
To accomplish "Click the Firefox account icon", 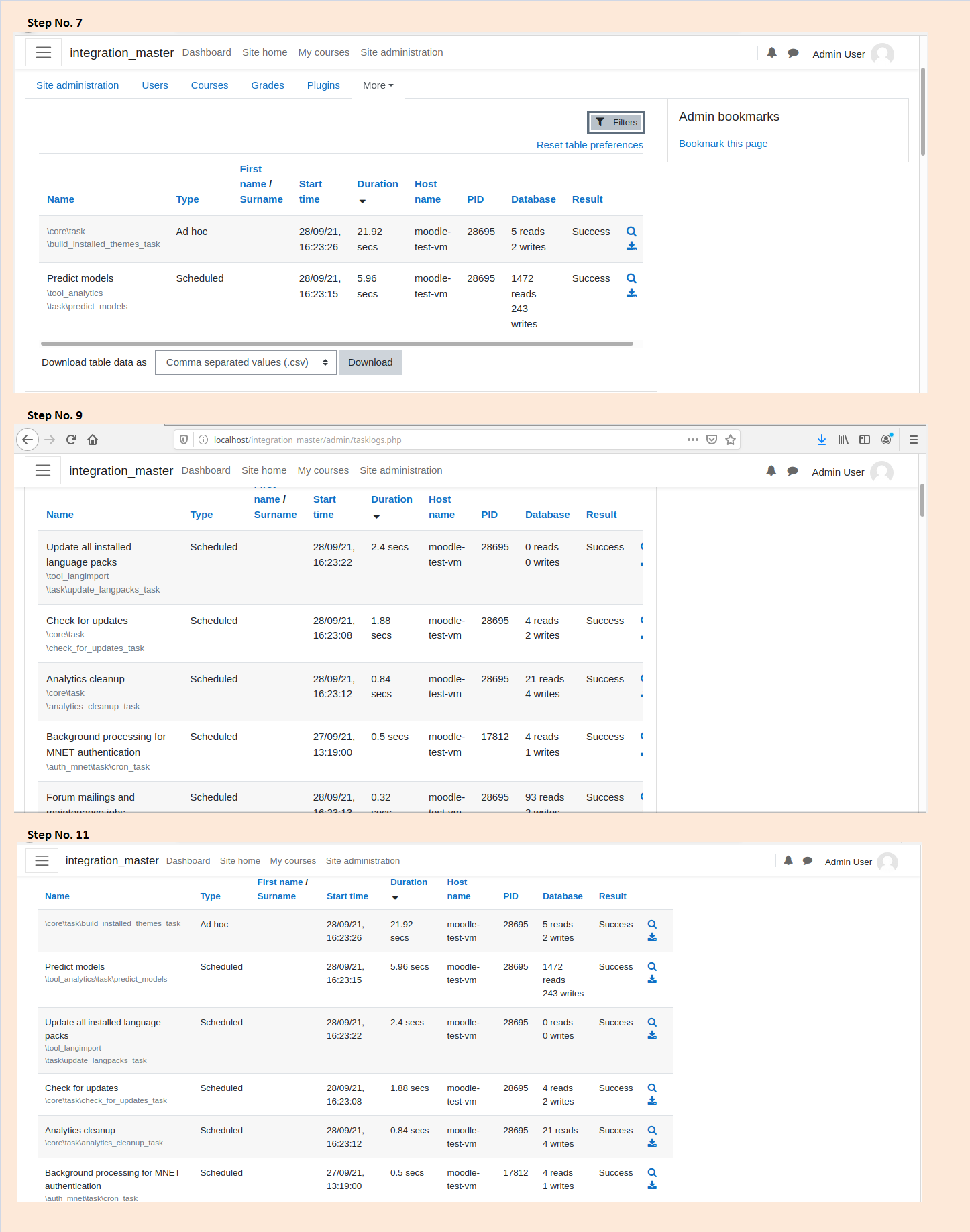I will (x=887, y=439).
